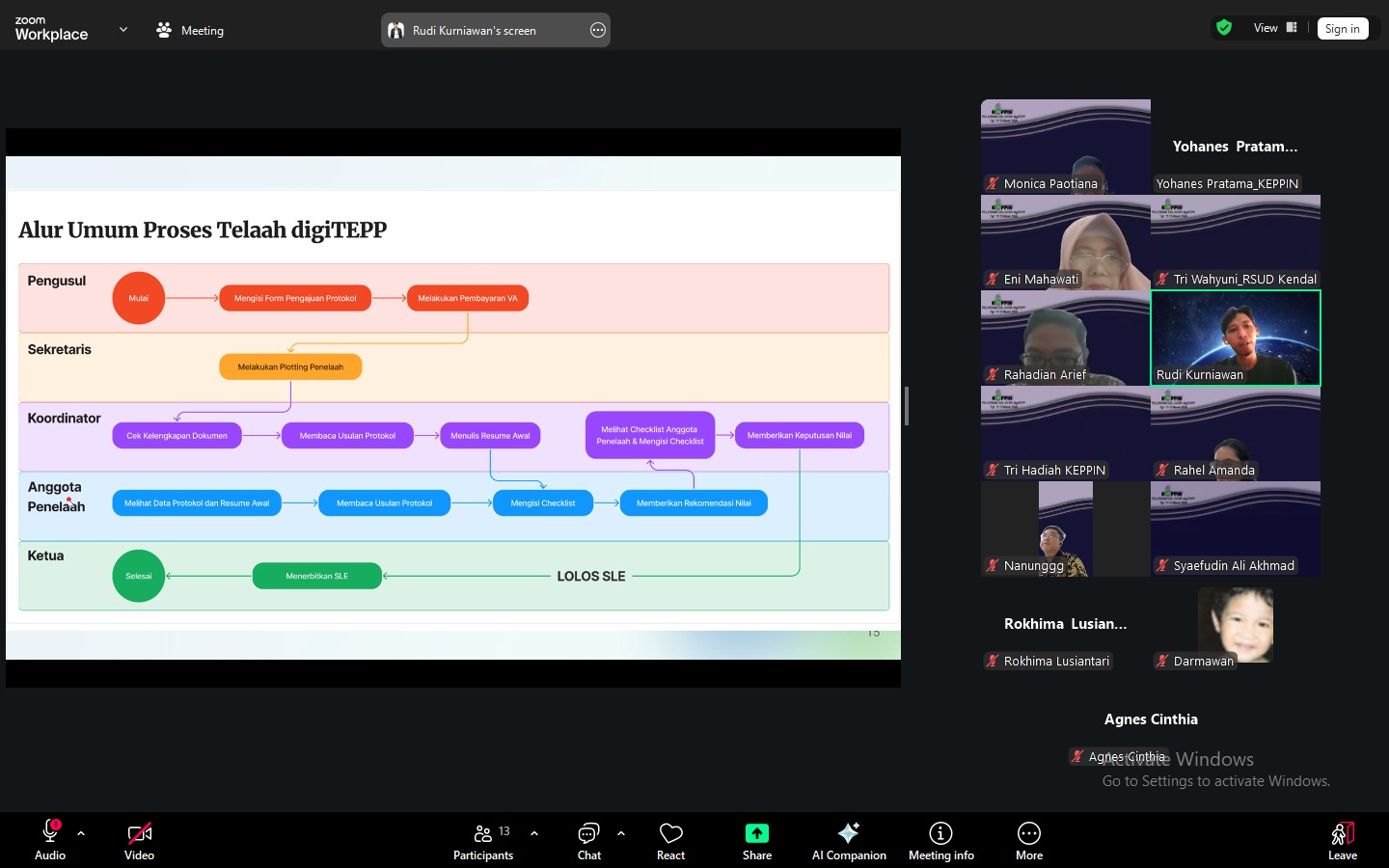
Task: Expand audio settings arrow next to Audio
Action: (81, 833)
